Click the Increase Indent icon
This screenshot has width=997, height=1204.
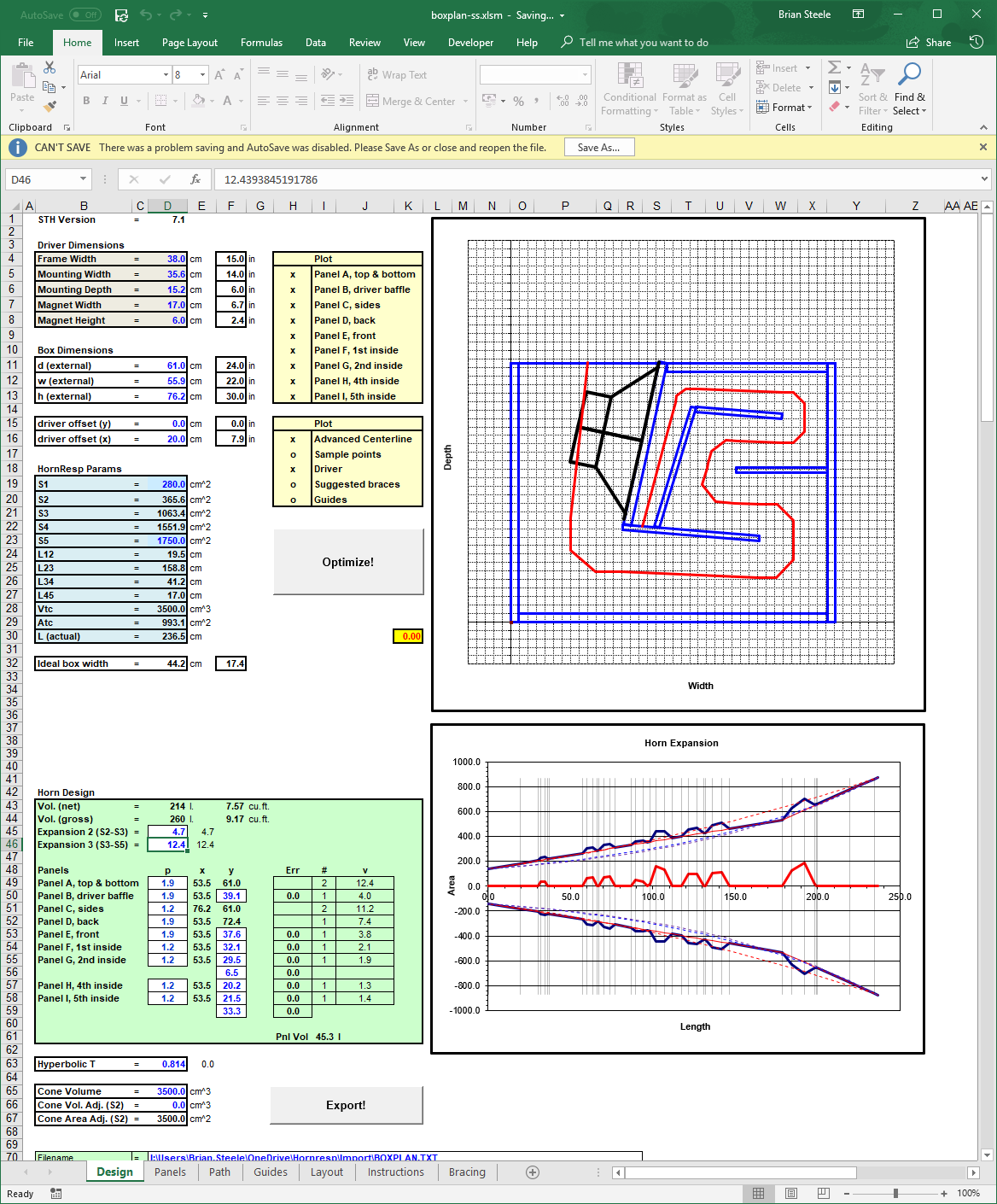point(347,101)
